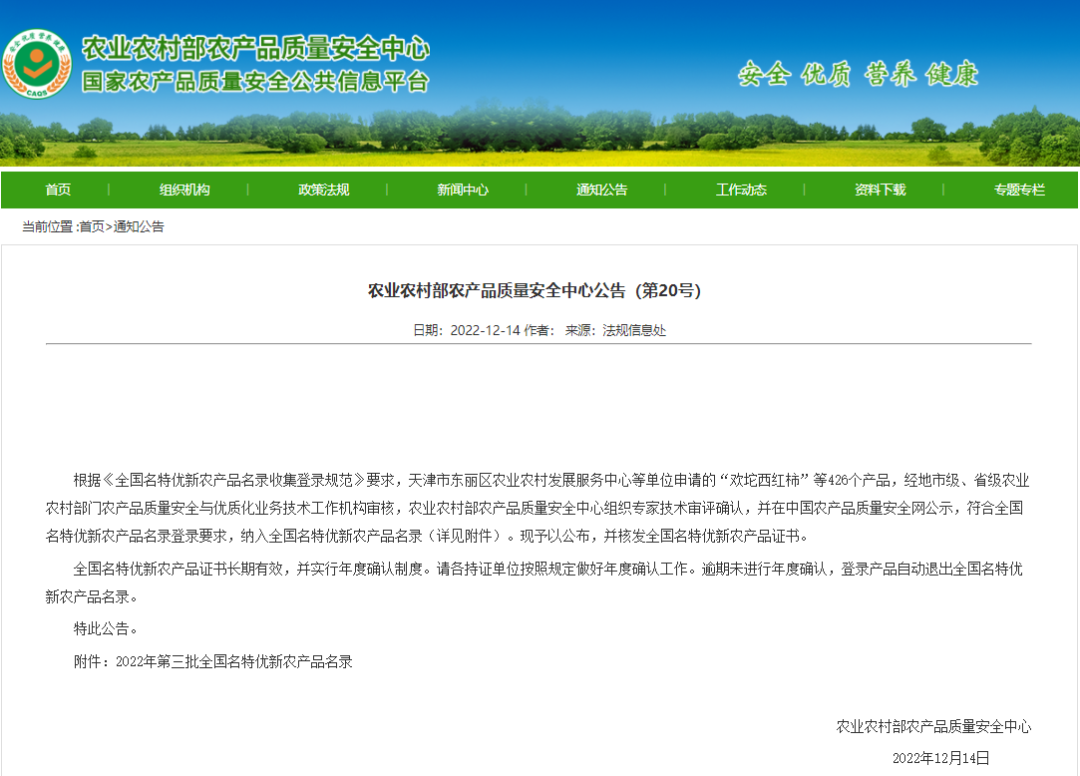Click the subtitle 国家农产品质量安全公共信息平台
The height and width of the screenshot is (776, 1080).
tap(256, 81)
